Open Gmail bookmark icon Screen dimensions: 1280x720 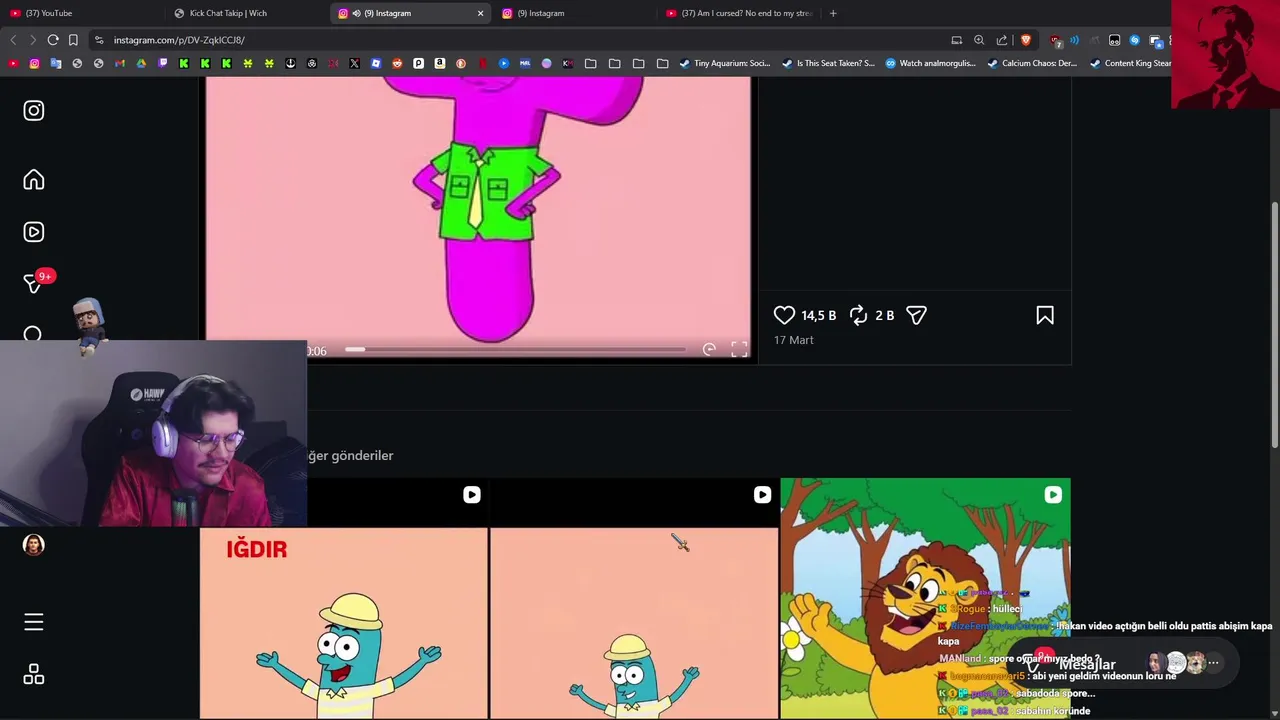[120, 63]
